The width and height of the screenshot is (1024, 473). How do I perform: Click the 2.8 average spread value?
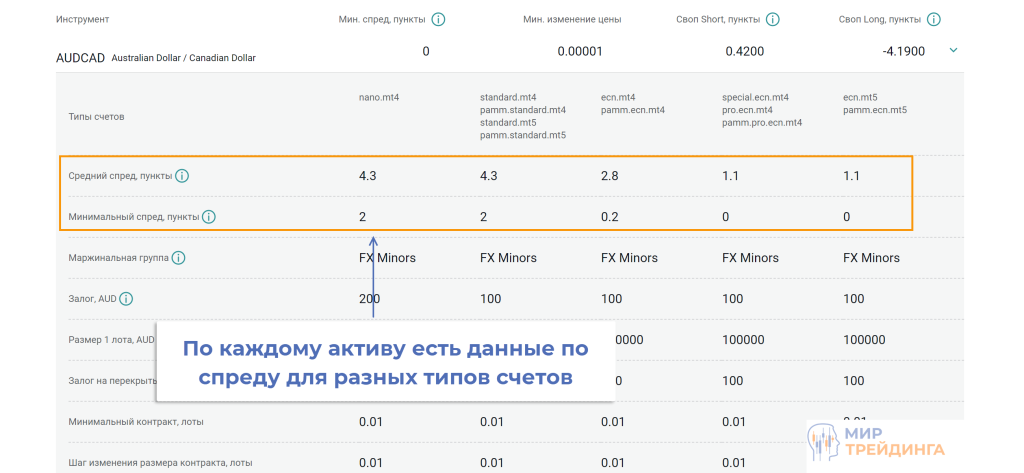coord(609,176)
